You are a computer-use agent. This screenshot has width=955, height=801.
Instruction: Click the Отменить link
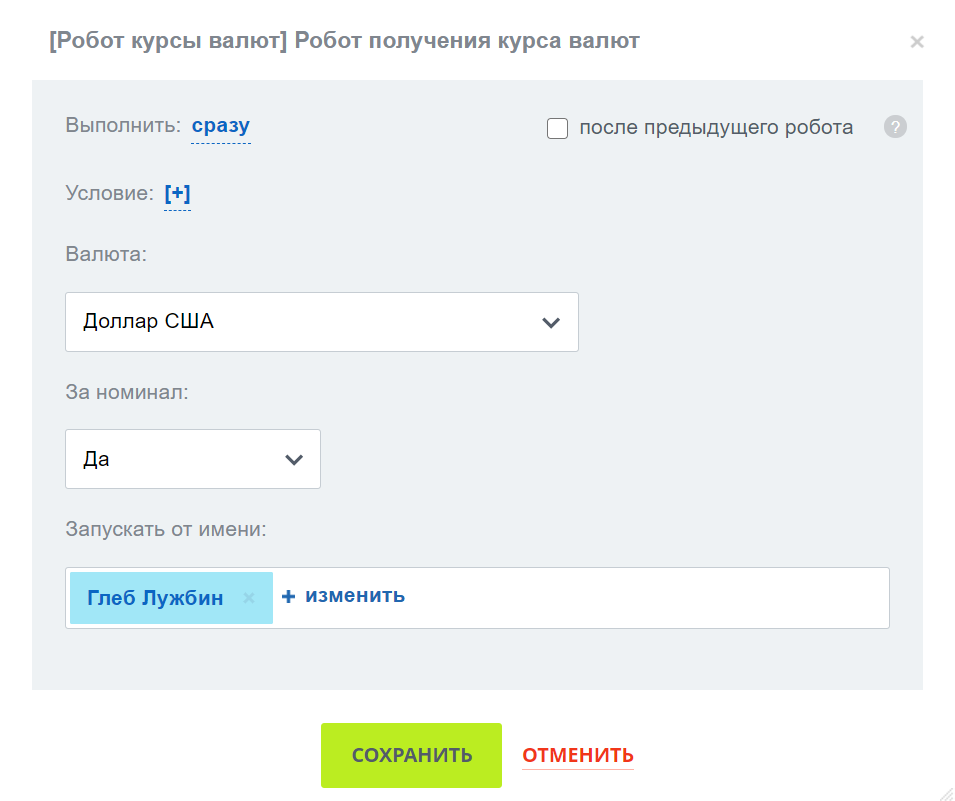(x=578, y=755)
